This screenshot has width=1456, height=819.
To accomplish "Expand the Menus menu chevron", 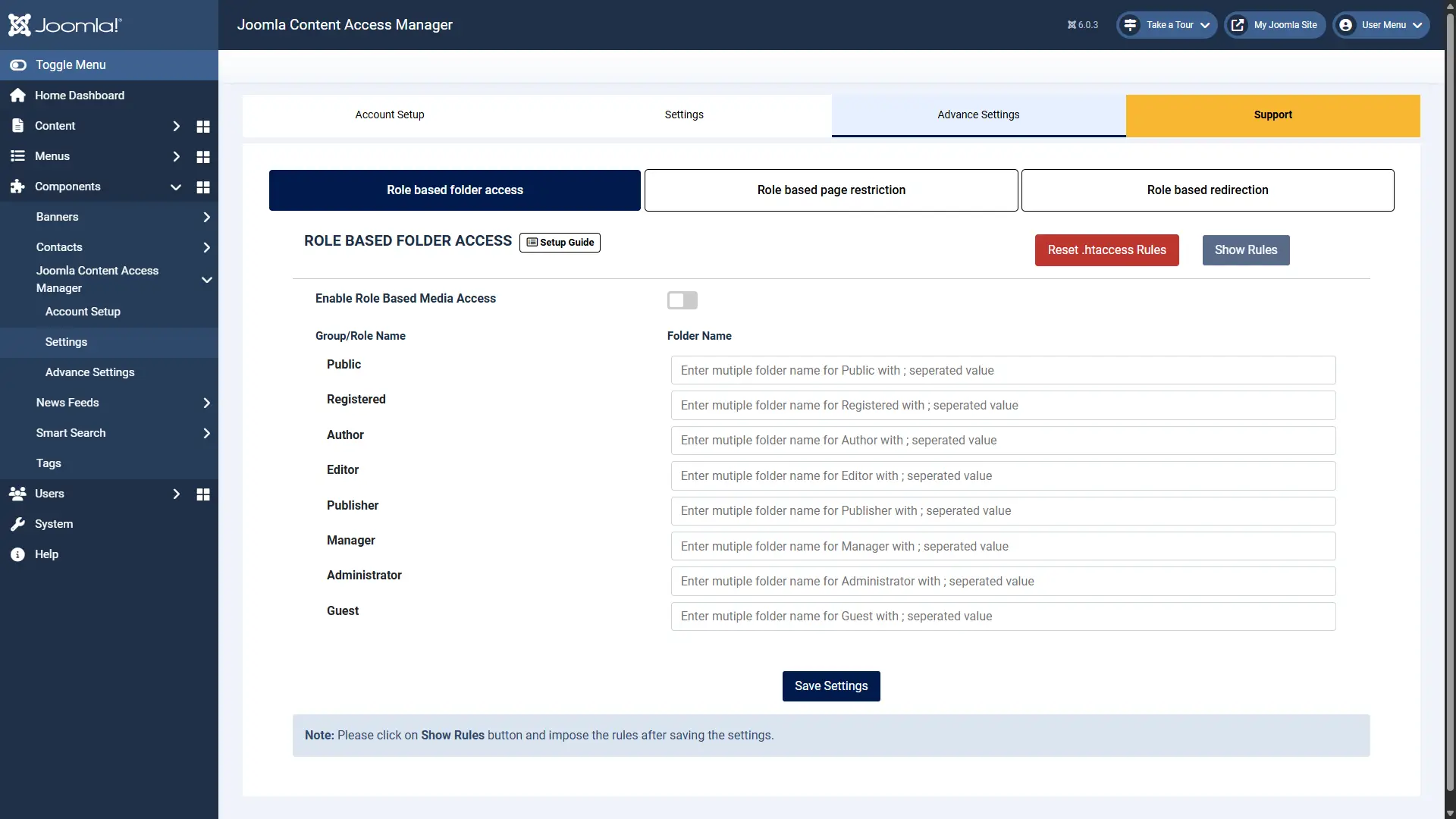I will coord(176,156).
